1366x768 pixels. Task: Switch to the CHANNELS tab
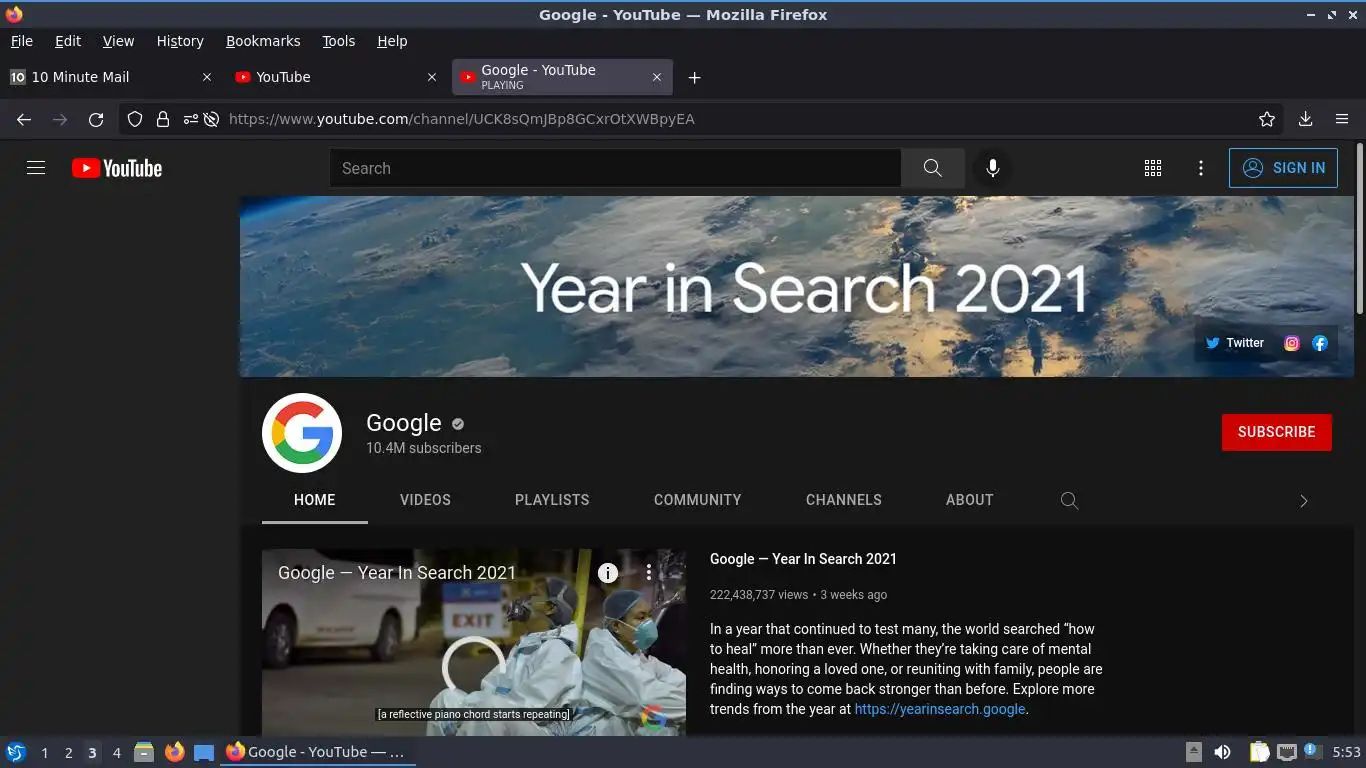[x=844, y=500]
